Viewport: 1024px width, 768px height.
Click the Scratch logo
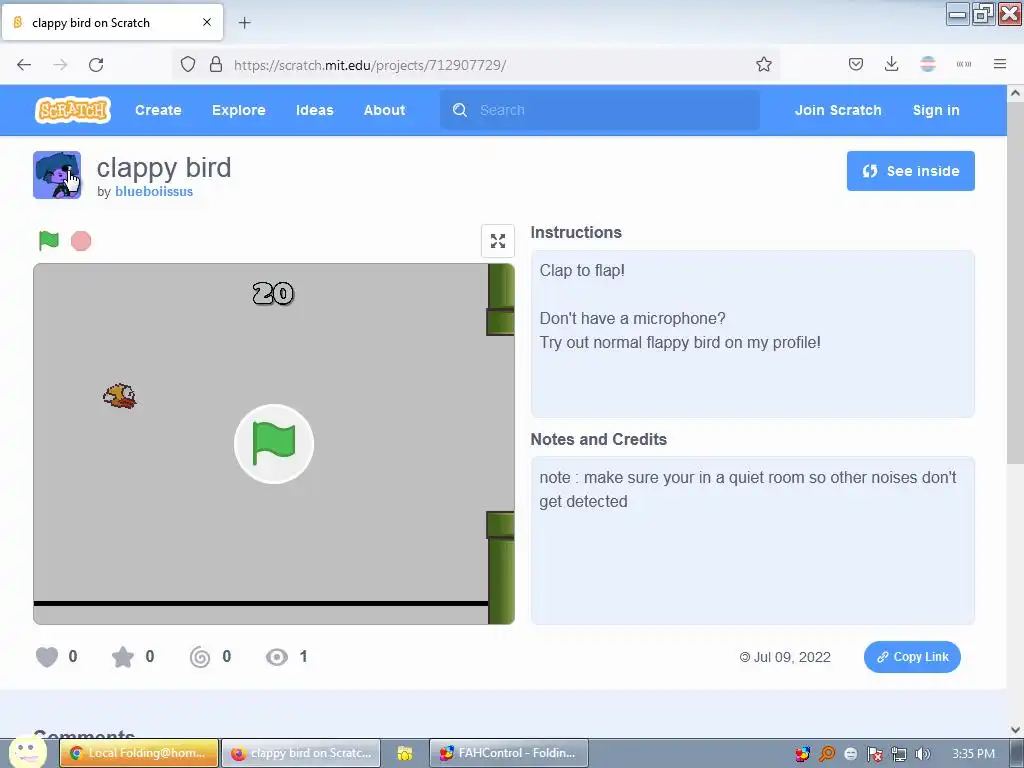click(72, 110)
